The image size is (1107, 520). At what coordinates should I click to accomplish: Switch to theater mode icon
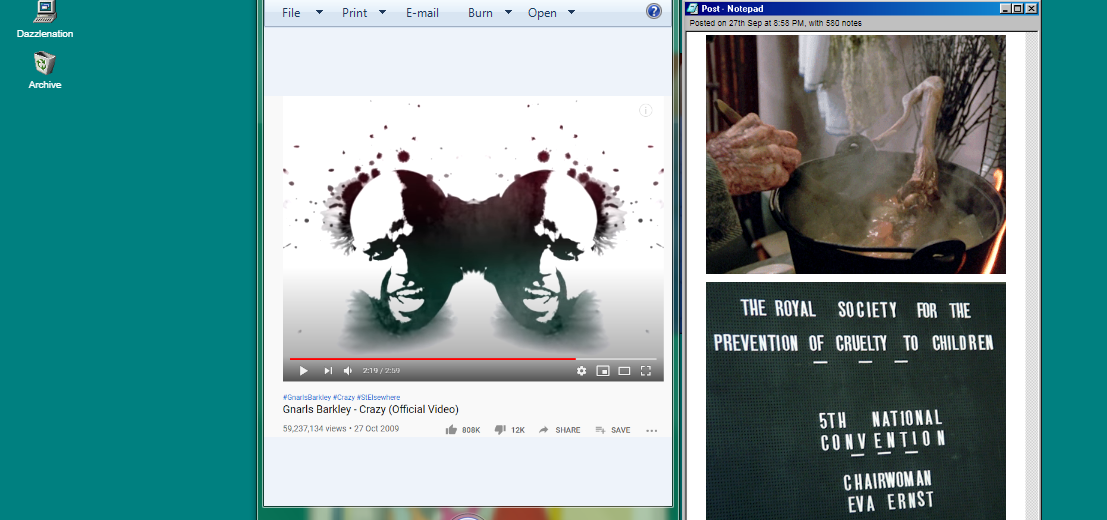624,370
